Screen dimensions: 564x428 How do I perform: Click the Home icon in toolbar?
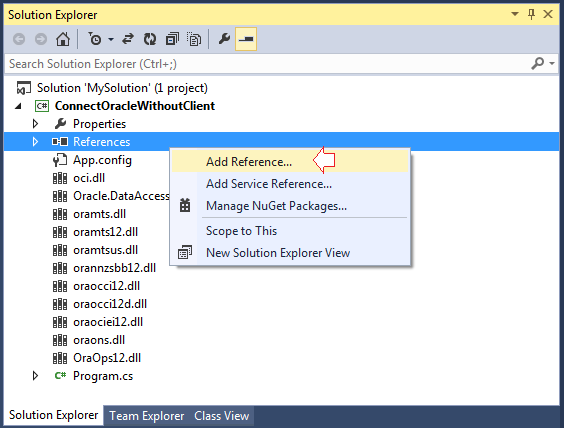point(63,39)
